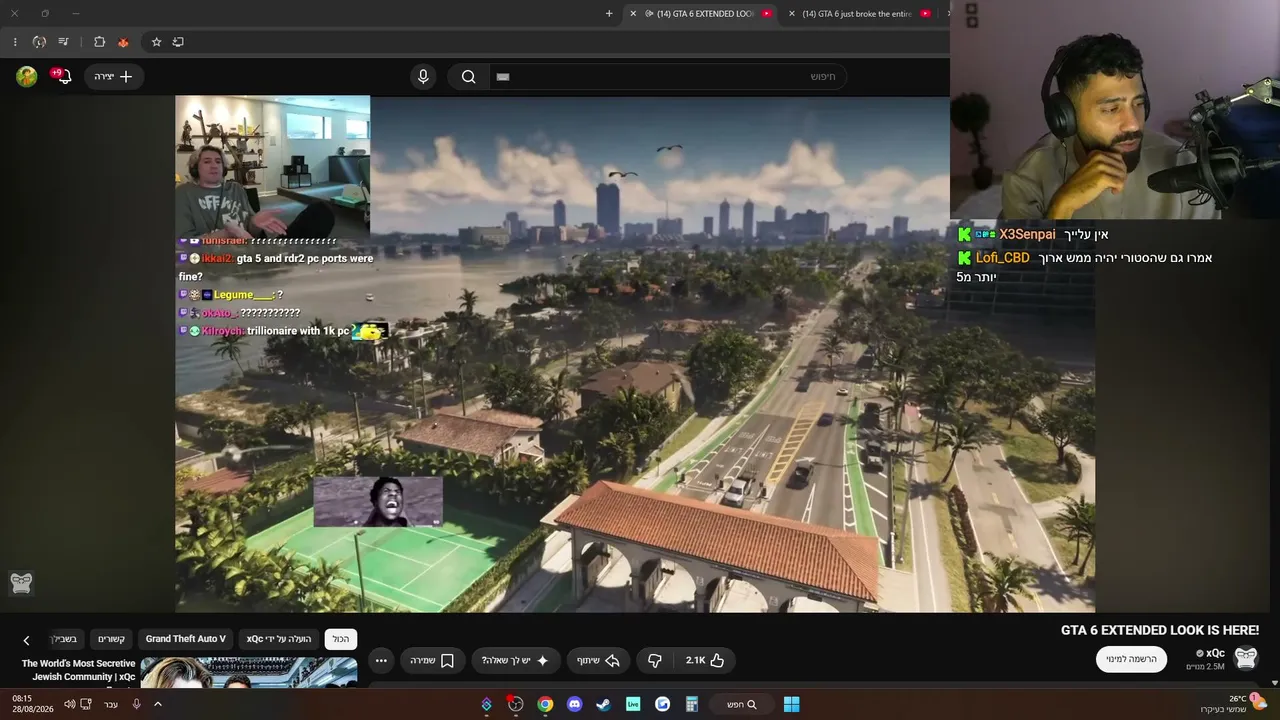Collapse related chips with the arrow

26,640
